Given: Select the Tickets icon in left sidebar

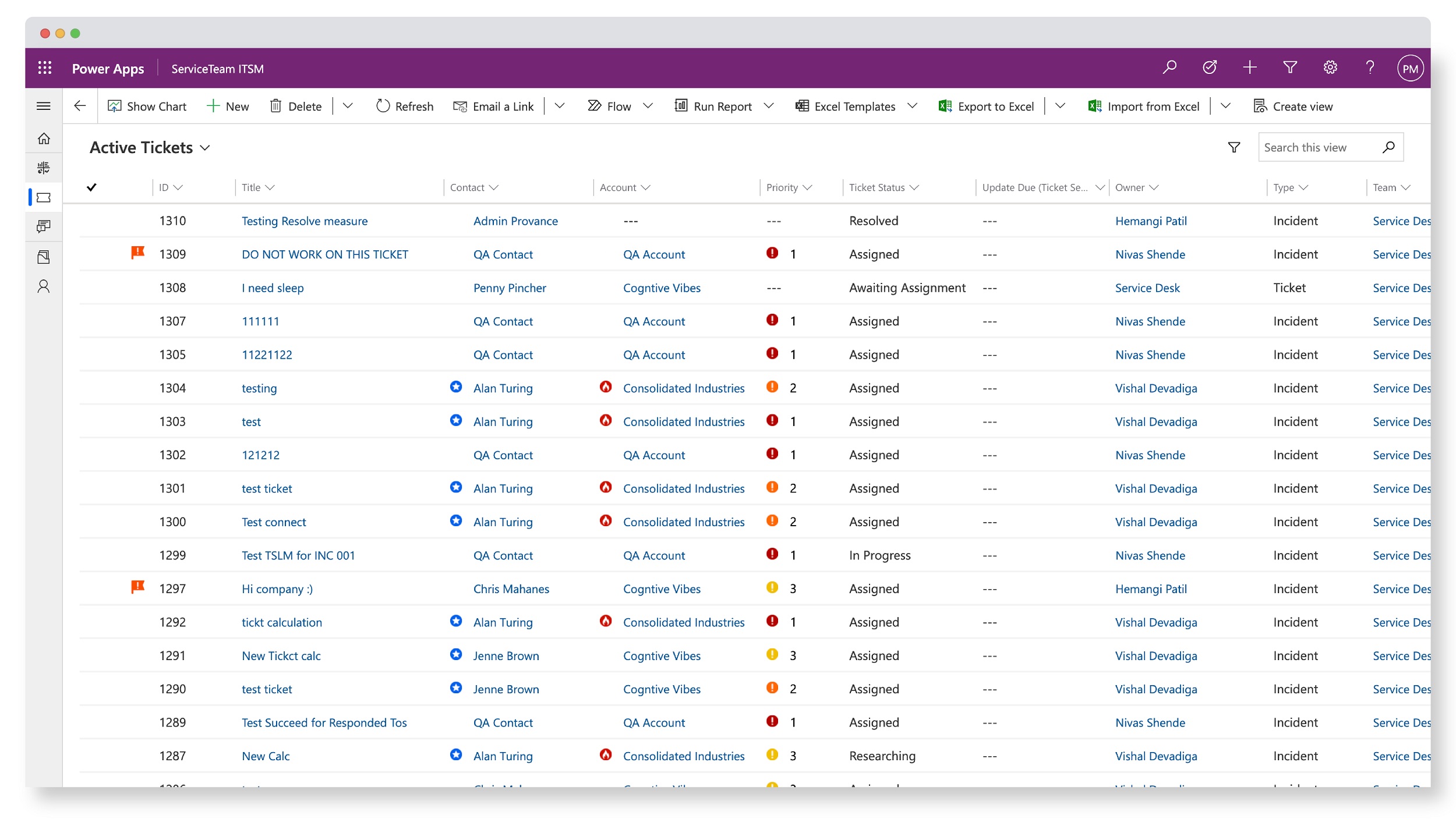Looking at the screenshot, I should coord(44,197).
